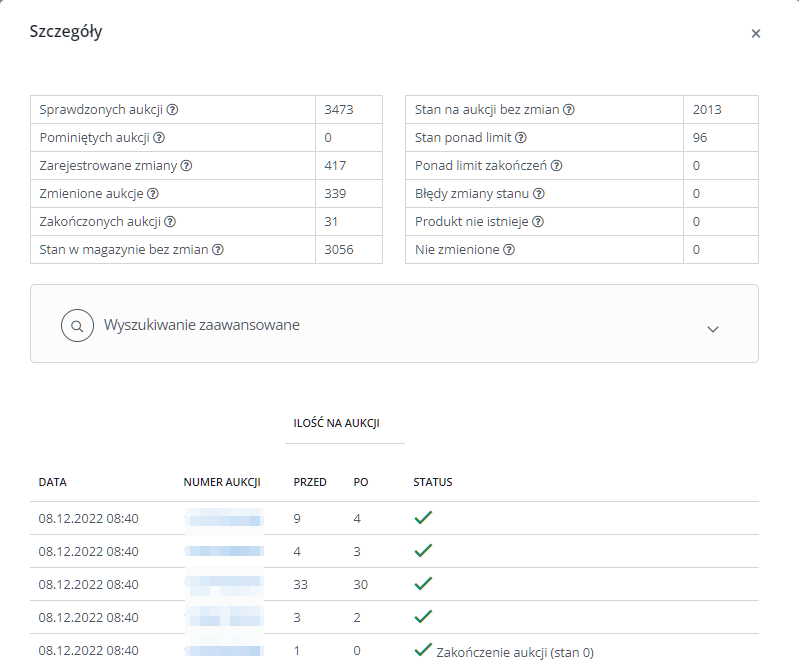Click help icon beside Pominiętych aukcji
The image size is (799, 666).
coord(159,138)
